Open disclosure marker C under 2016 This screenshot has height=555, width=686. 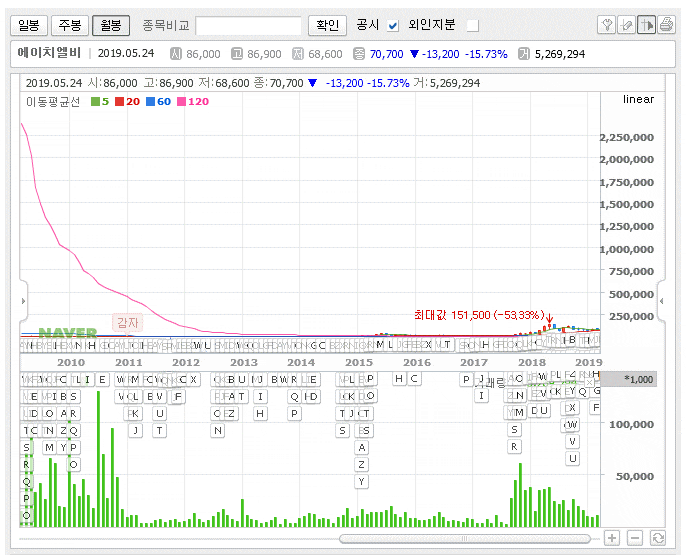pos(414,379)
